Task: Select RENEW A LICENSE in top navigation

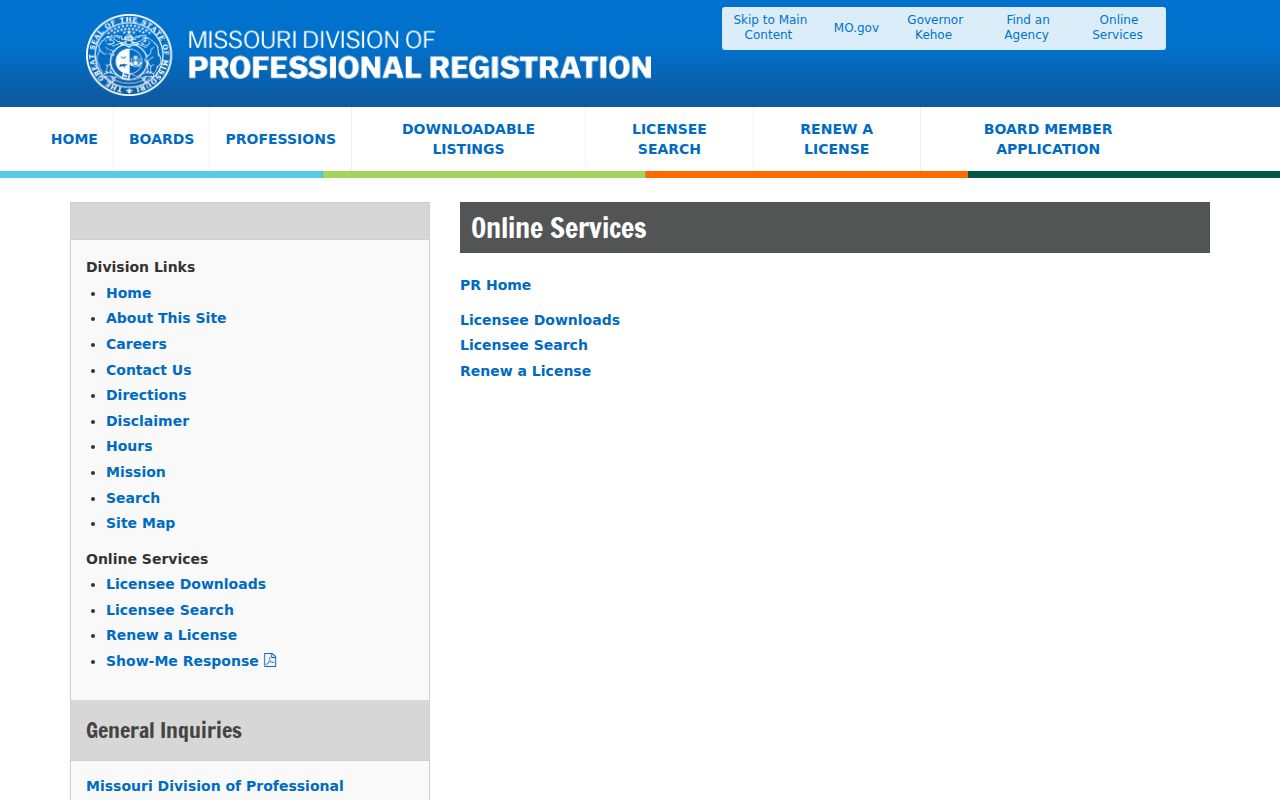Action: click(x=837, y=139)
